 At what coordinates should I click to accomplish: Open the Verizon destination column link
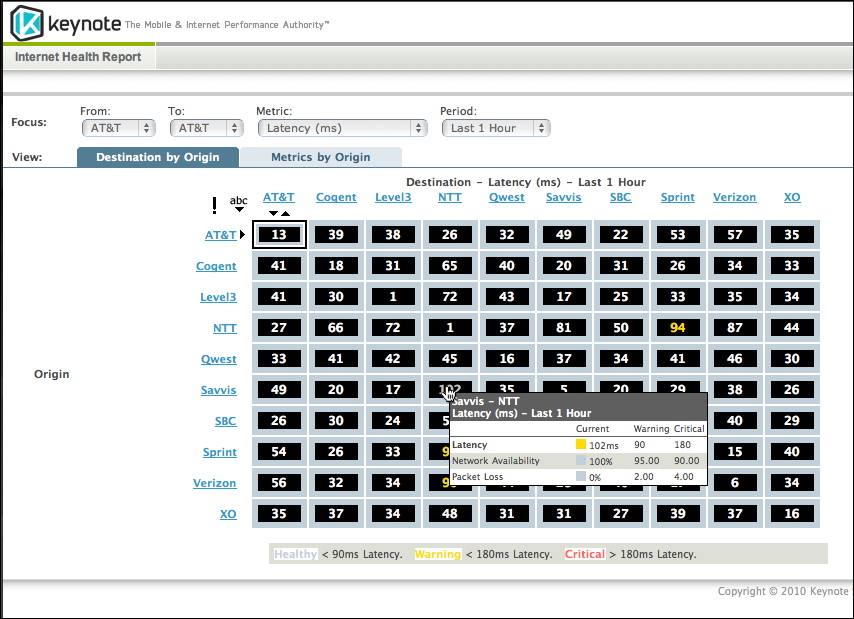point(735,197)
